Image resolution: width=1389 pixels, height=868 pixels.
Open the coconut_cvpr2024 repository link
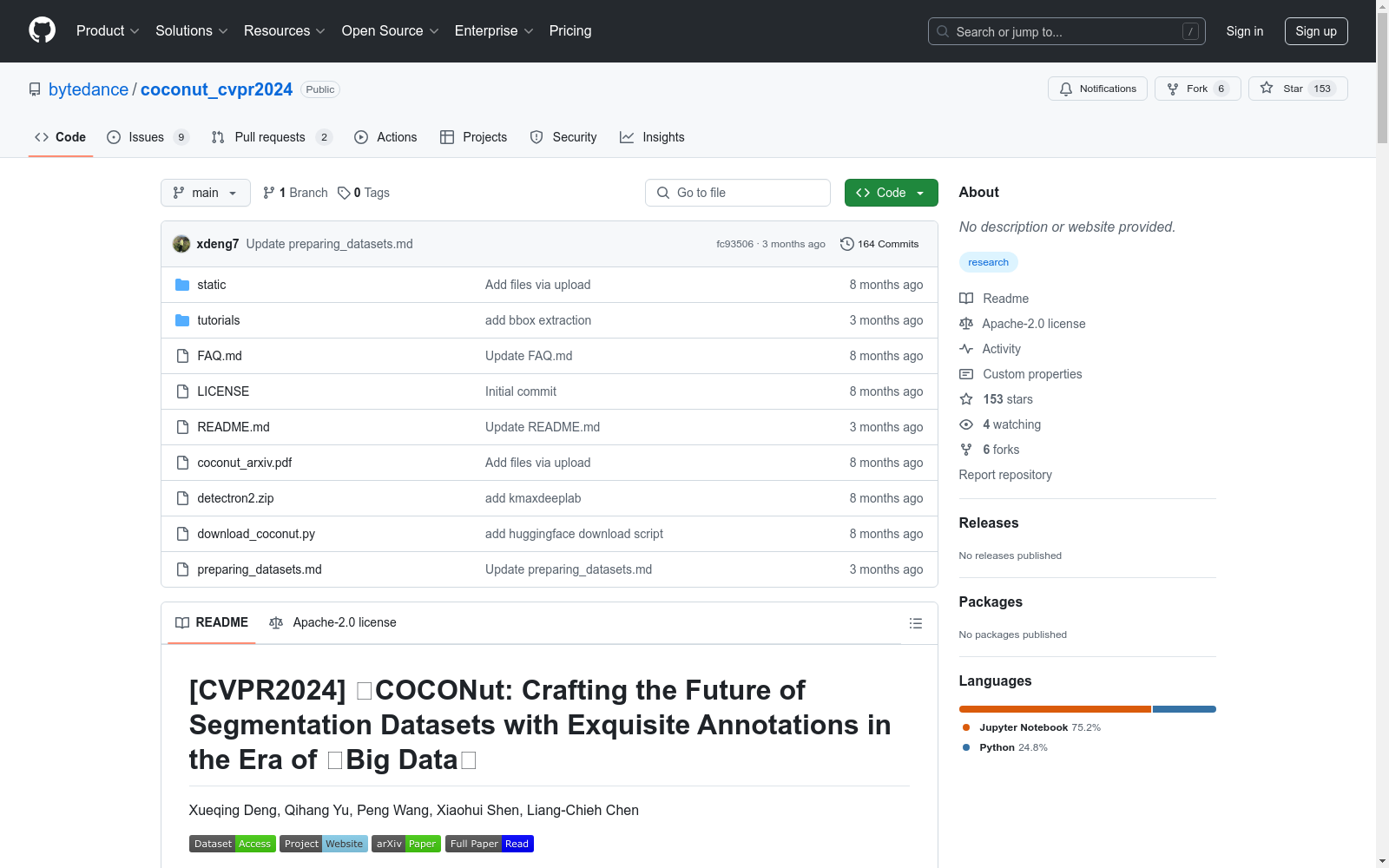(216, 89)
